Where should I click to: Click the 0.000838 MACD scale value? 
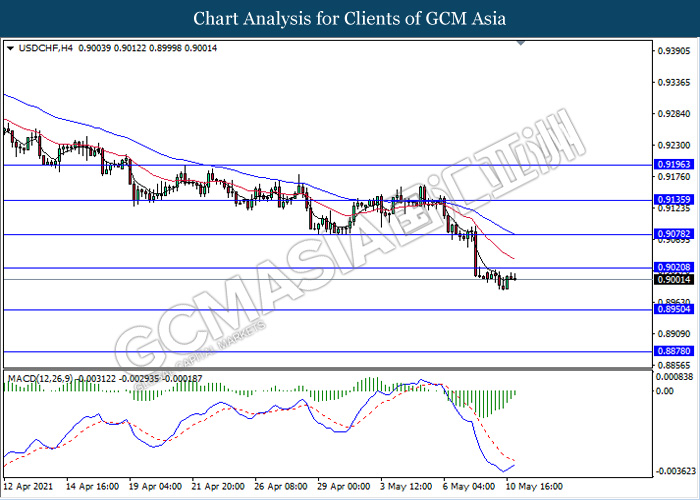pos(675,377)
